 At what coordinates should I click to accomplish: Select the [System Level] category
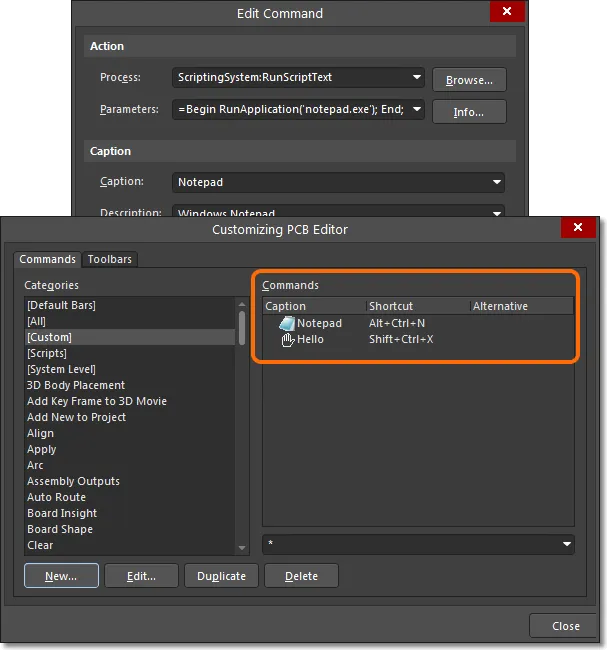[130, 369]
